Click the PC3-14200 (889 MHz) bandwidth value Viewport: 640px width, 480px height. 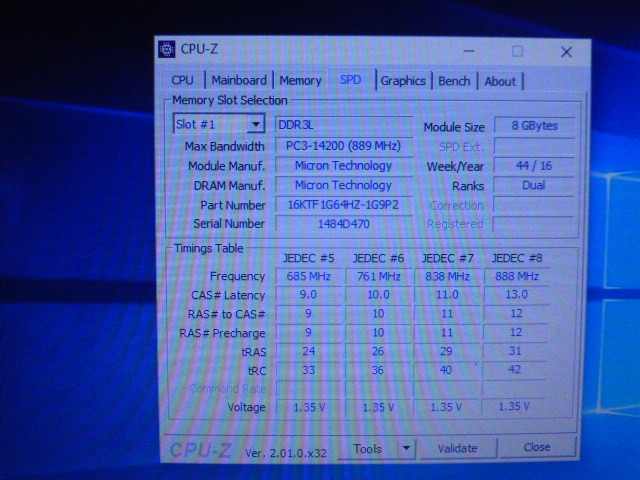pos(344,146)
